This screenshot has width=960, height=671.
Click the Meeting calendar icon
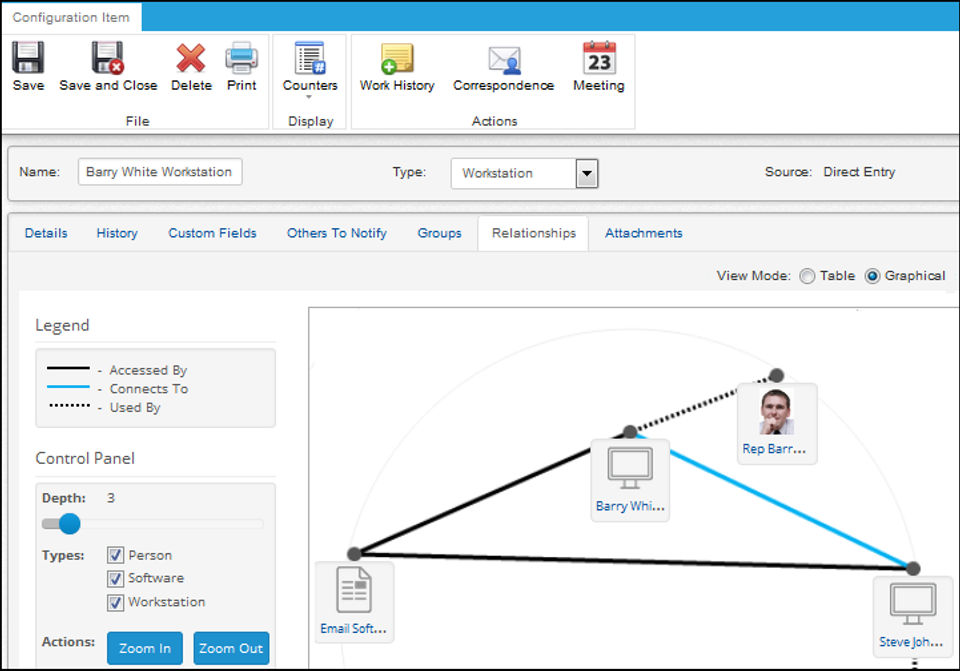[x=599, y=58]
